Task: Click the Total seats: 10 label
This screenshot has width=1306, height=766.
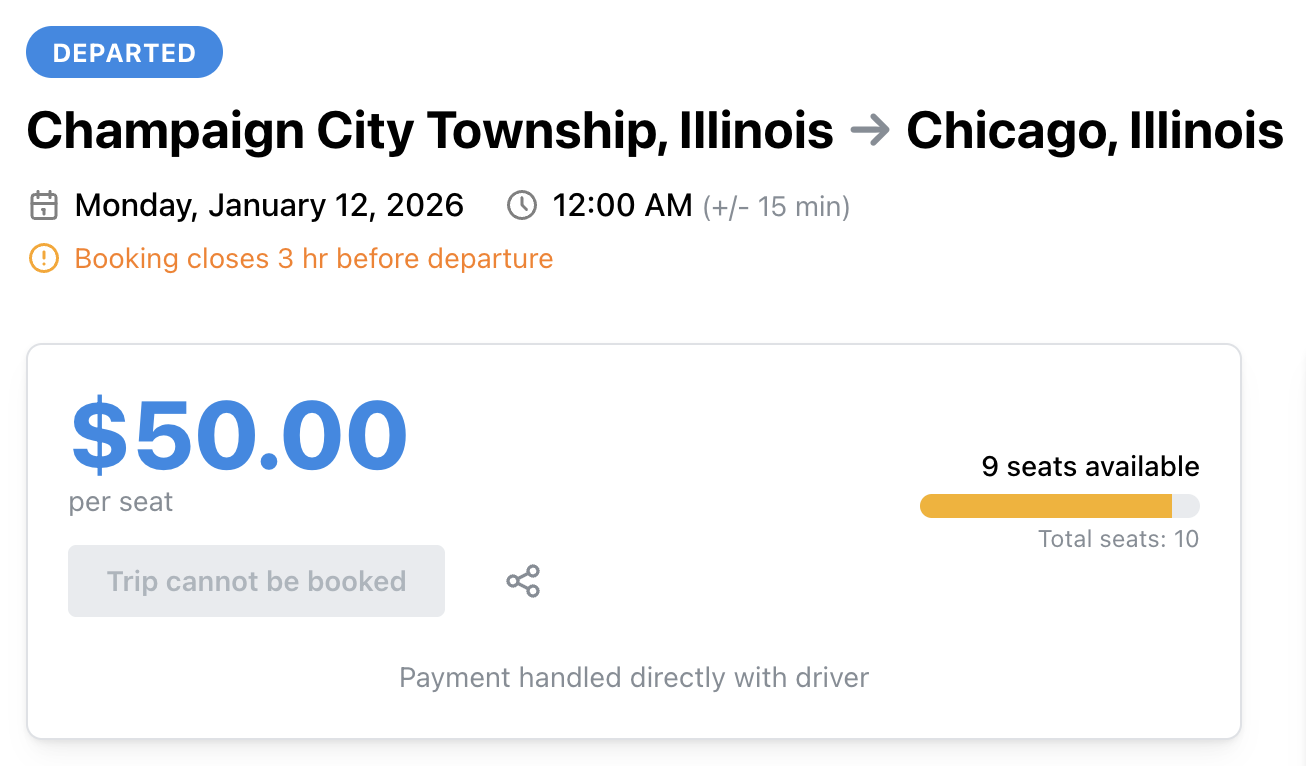Action: (x=1118, y=540)
